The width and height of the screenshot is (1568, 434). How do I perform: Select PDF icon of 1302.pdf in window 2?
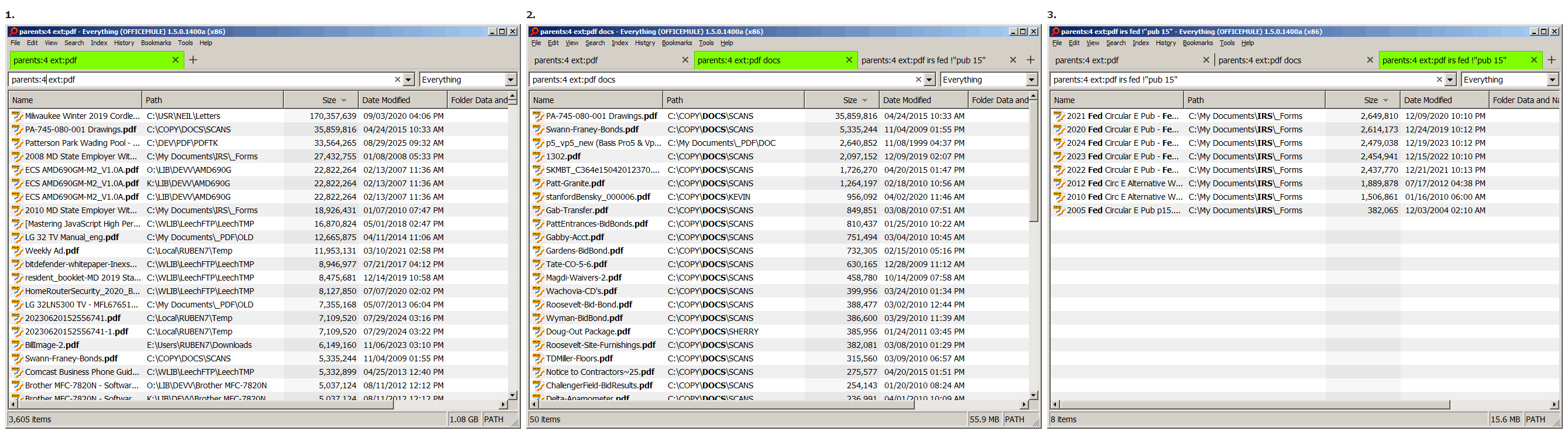coord(538,156)
